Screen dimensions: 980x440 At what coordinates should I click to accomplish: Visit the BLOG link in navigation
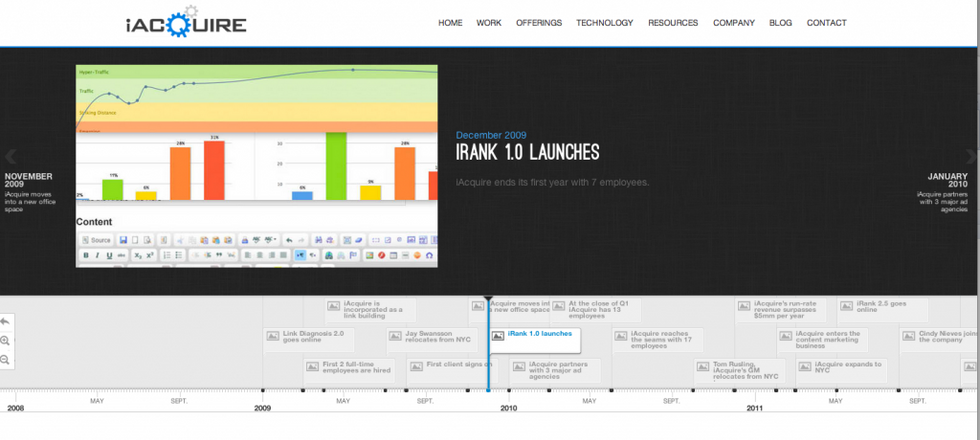781,22
